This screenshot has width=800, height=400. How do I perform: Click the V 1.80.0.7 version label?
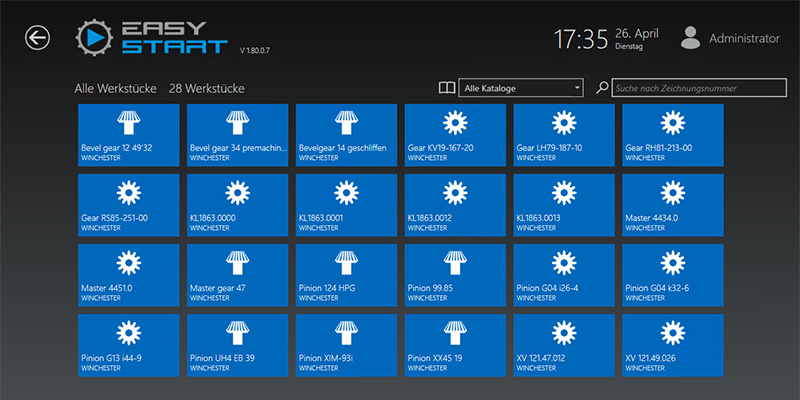coord(255,51)
